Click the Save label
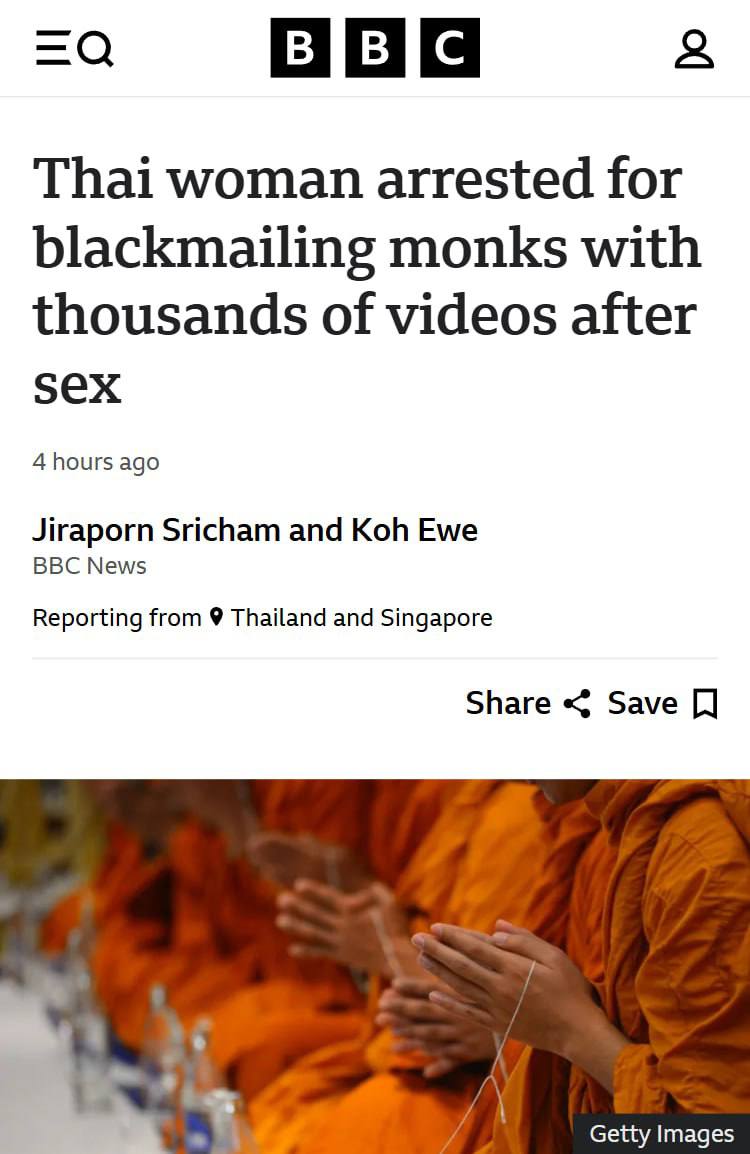 (642, 703)
